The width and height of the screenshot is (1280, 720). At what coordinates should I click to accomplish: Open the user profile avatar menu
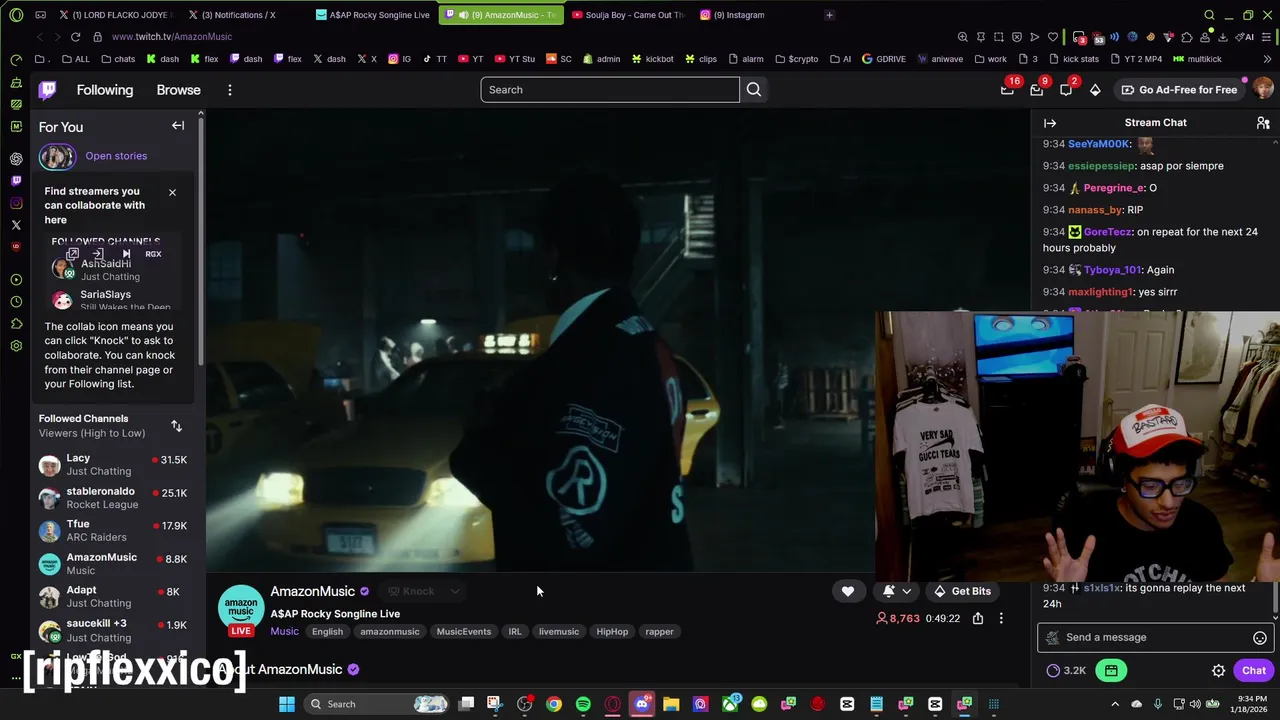[x=1263, y=90]
